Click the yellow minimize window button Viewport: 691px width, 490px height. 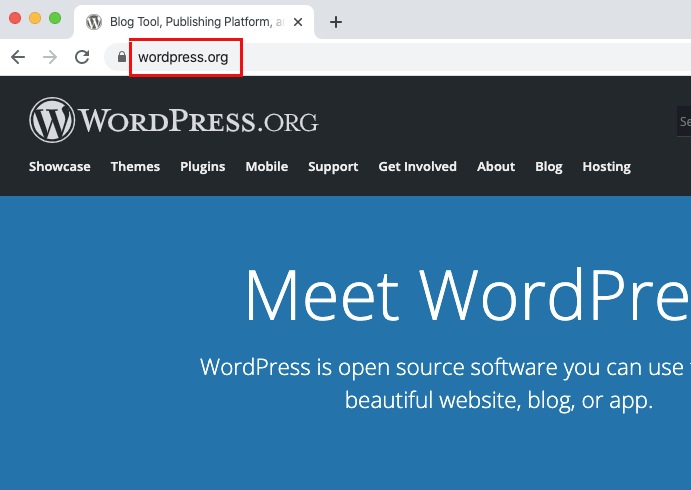click(35, 18)
